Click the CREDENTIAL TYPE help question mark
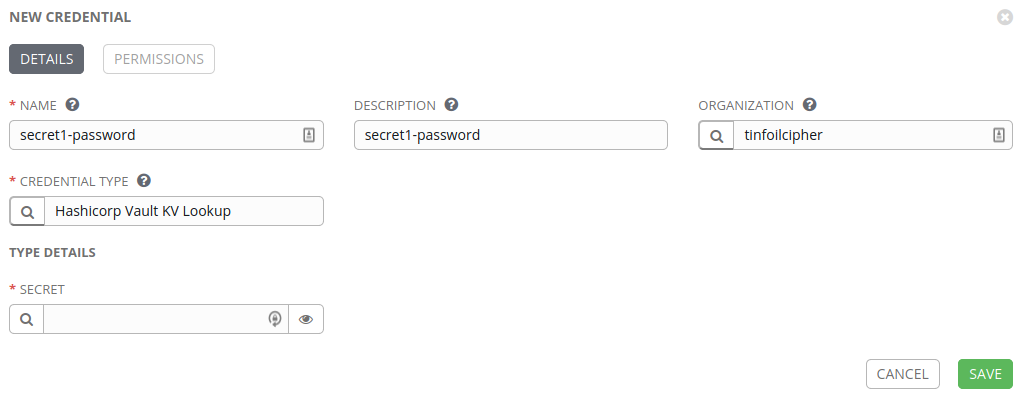Image resolution: width=1024 pixels, height=398 pixels. [x=144, y=180]
